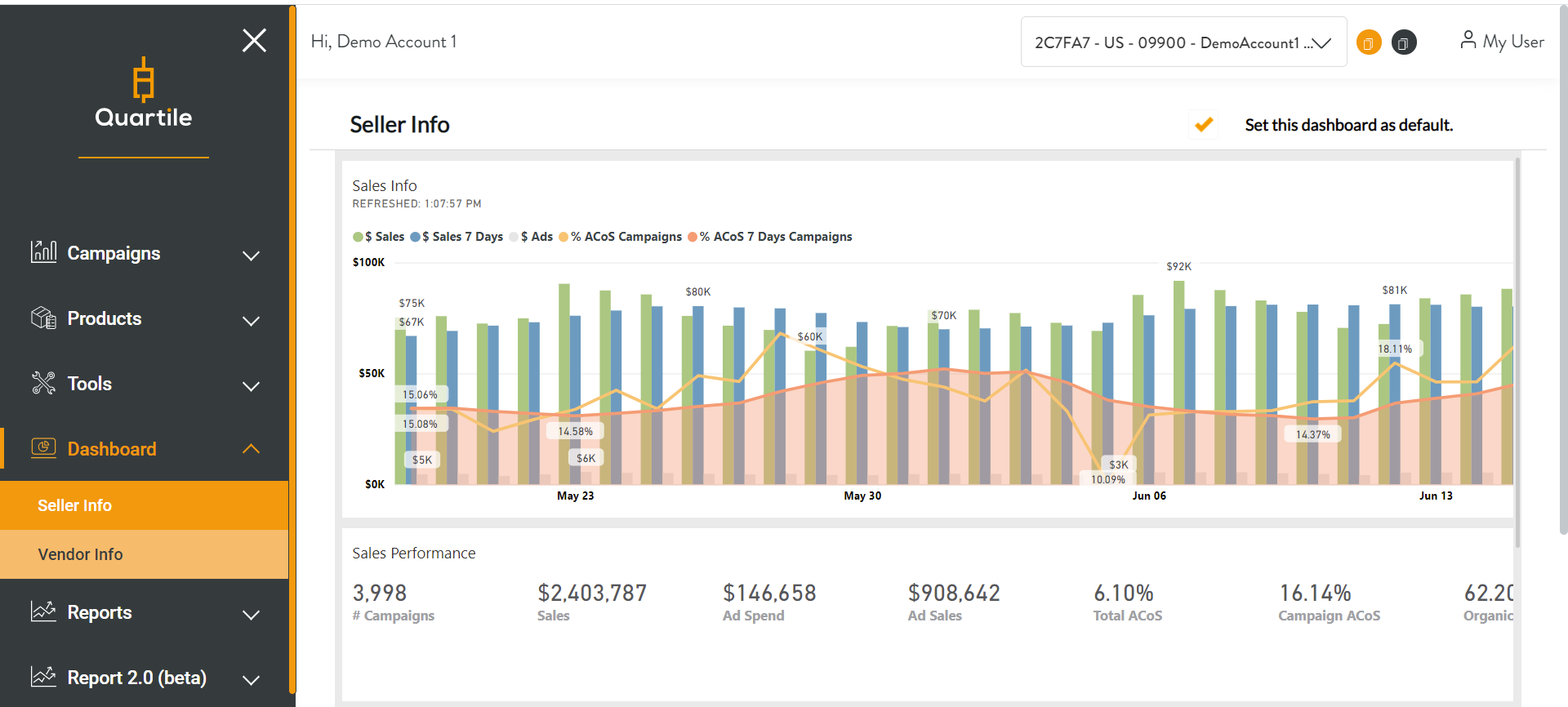Toggle the $ Ads legend series
Viewport: 1568px width, 707px height.
[x=531, y=237]
